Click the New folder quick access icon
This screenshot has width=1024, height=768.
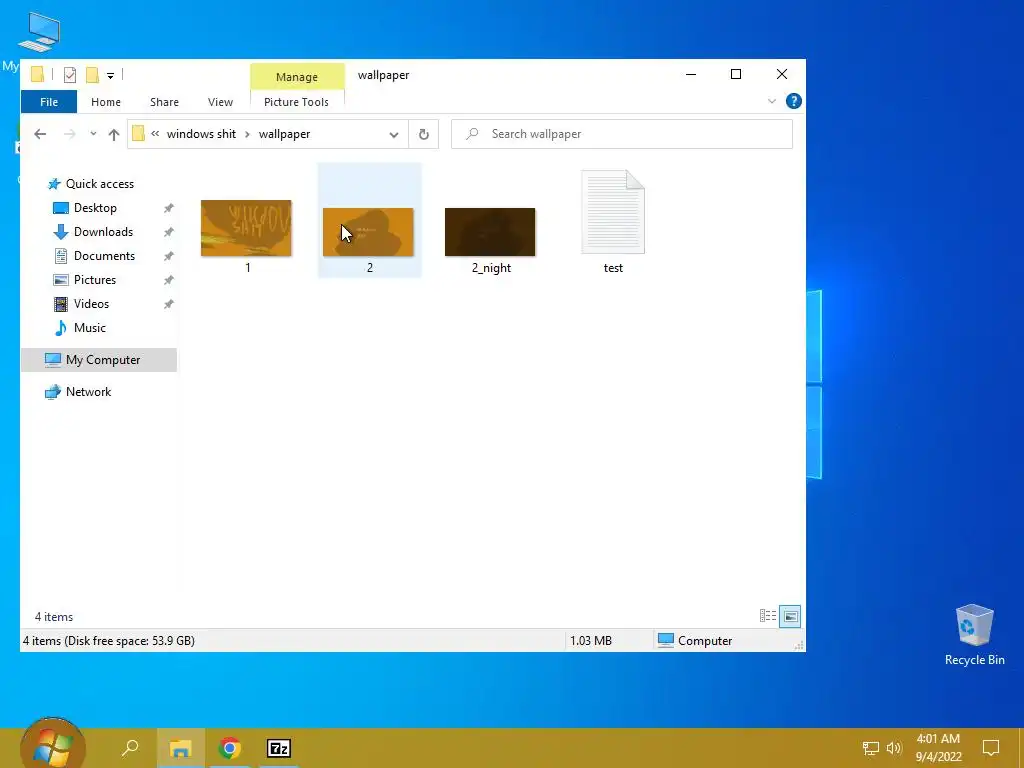[92, 75]
